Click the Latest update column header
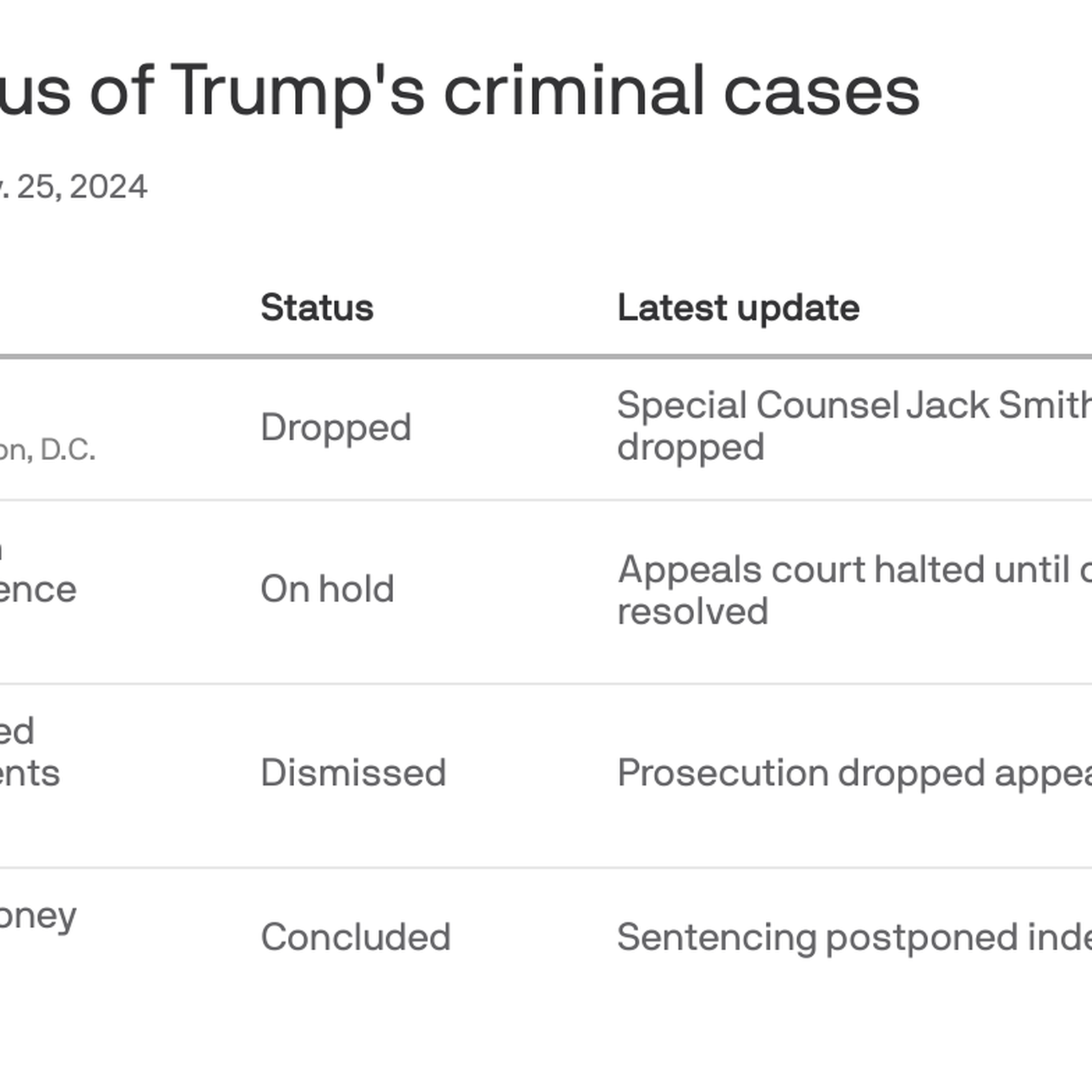This screenshot has height=1092, width=1092. tap(738, 308)
